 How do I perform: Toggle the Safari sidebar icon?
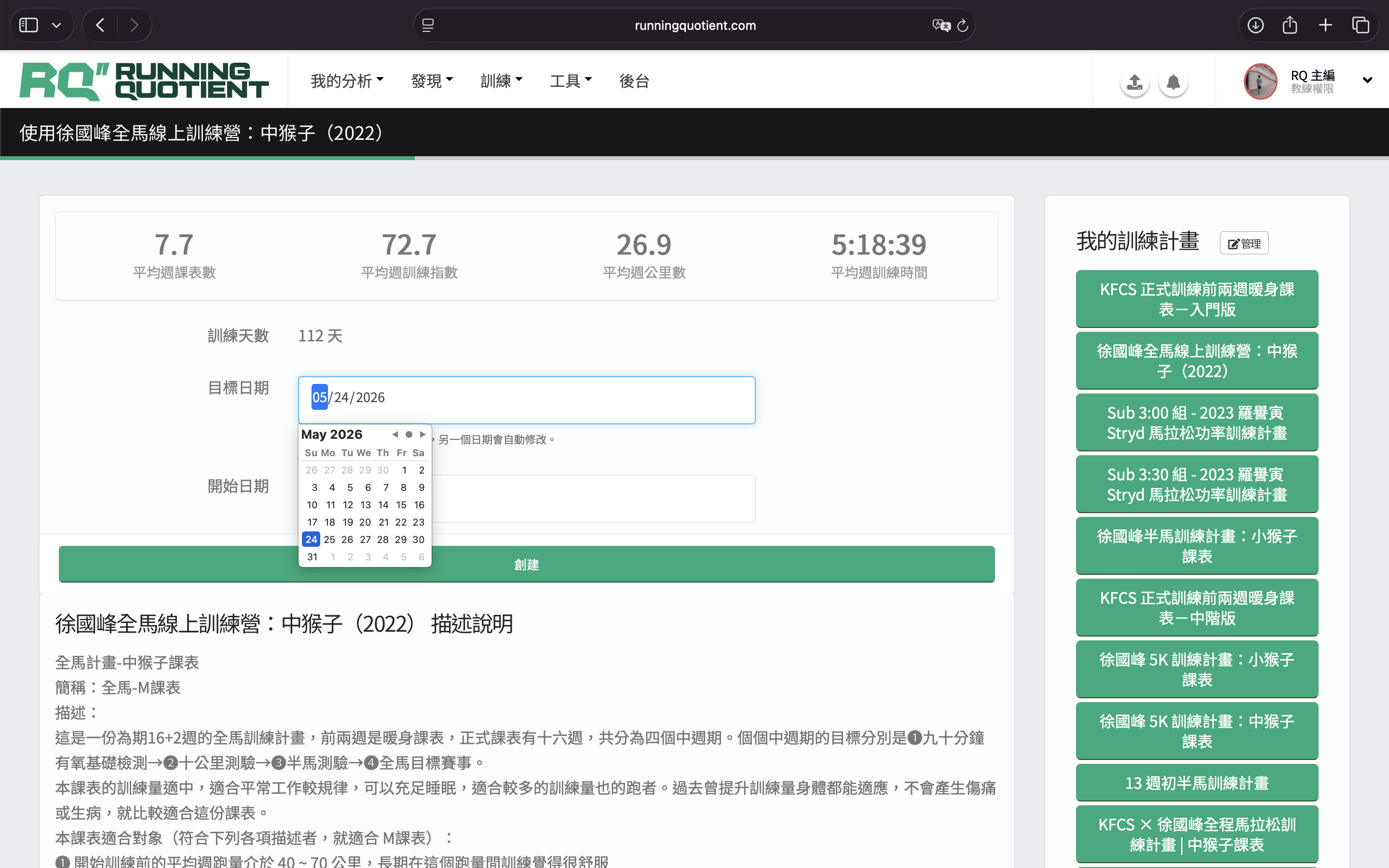28,25
